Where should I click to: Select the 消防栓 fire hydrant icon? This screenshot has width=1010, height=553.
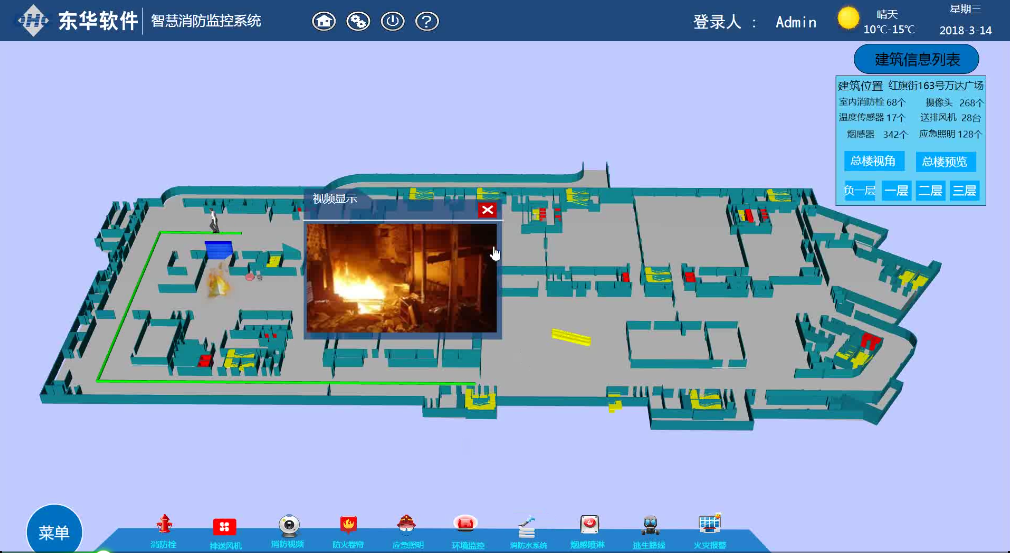[x=165, y=526]
